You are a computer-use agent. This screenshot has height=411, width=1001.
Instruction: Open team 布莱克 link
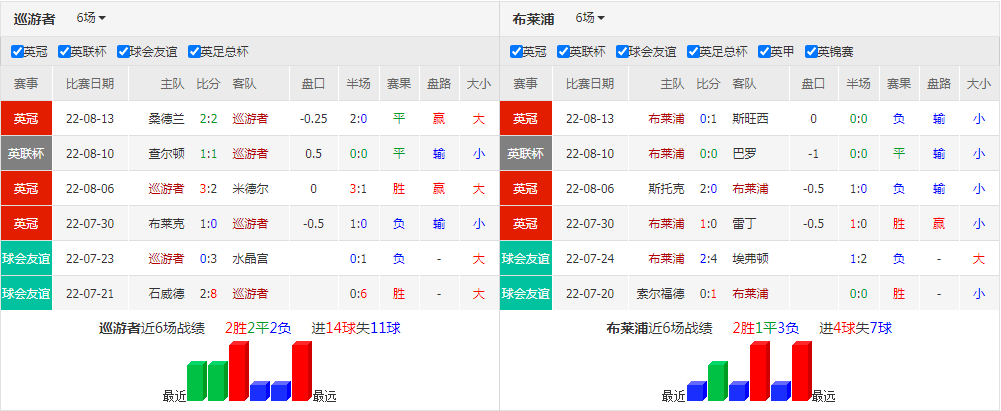(x=166, y=224)
